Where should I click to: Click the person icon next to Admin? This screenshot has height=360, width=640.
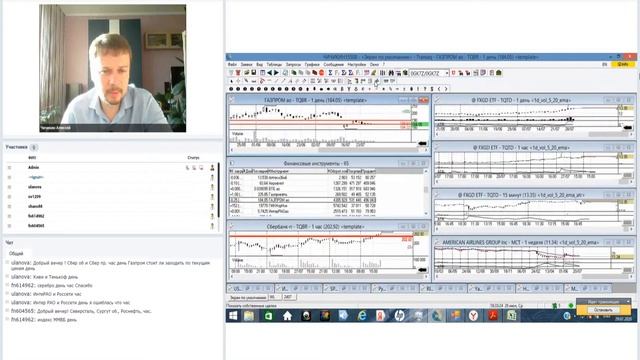pos(212,167)
